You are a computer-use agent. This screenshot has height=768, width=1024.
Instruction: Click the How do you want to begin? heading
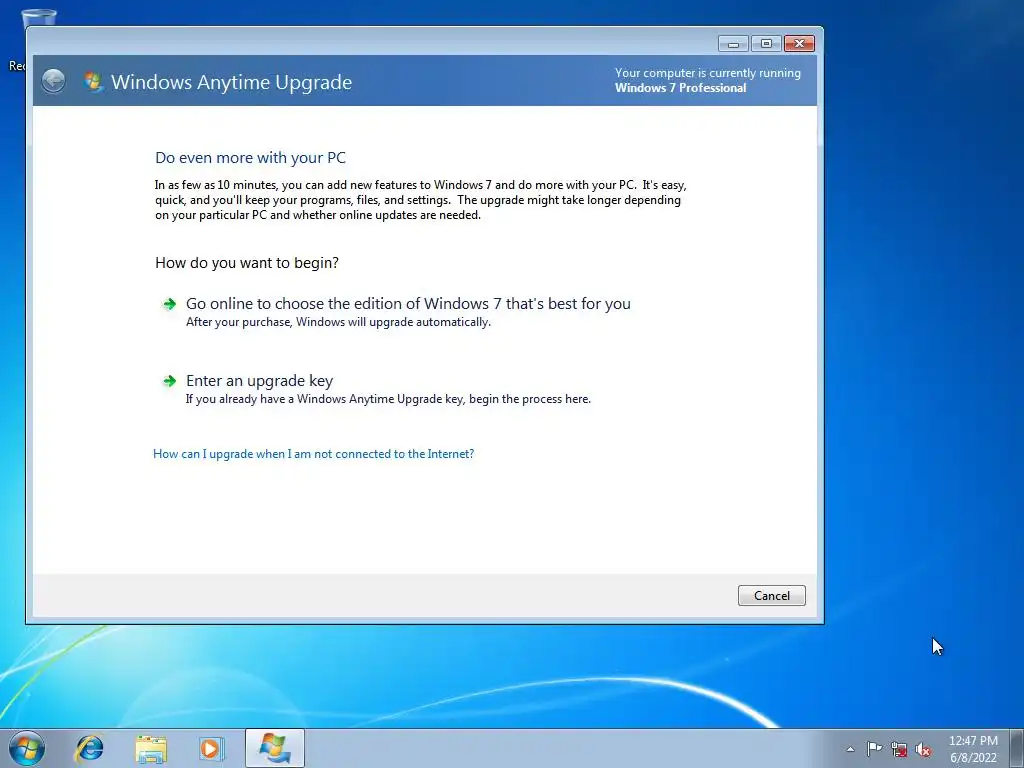247,263
